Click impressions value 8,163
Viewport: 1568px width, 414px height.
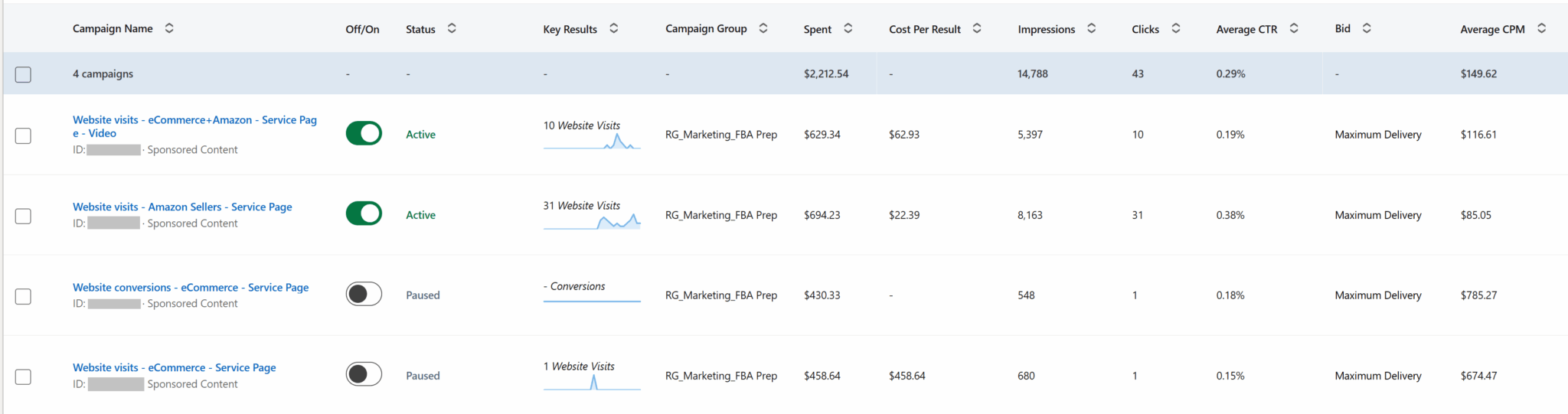point(1030,215)
